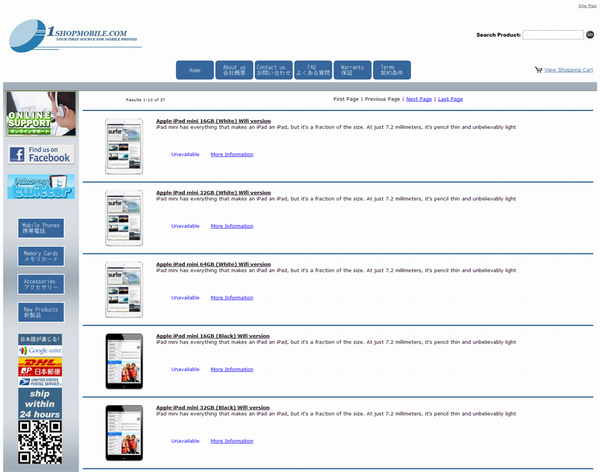Click Unavailable under iPad mini 16GB Black
Image resolution: width=600 pixels, height=472 pixels.
(x=185, y=369)
